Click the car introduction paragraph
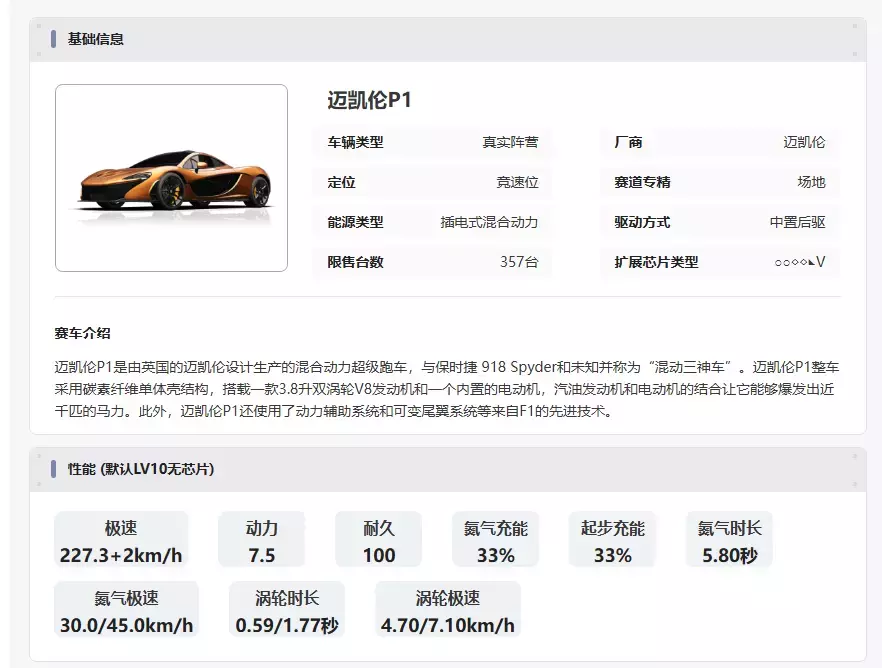This screenshot has width=882, height=668. 447,389
